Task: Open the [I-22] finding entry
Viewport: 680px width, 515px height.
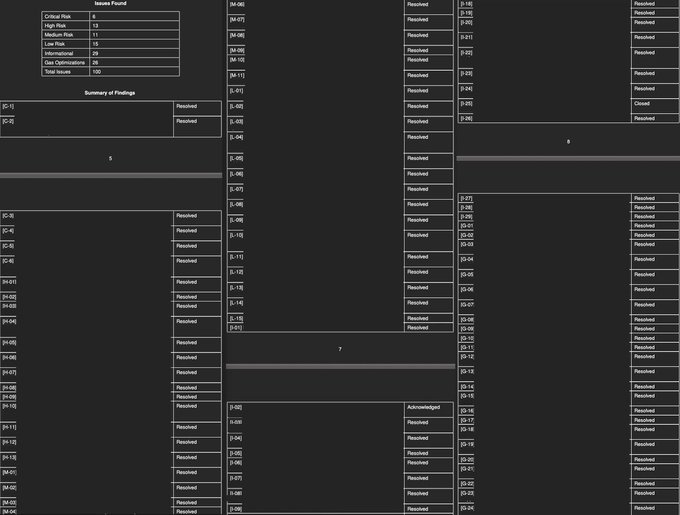Action: [x=466, y=52]
